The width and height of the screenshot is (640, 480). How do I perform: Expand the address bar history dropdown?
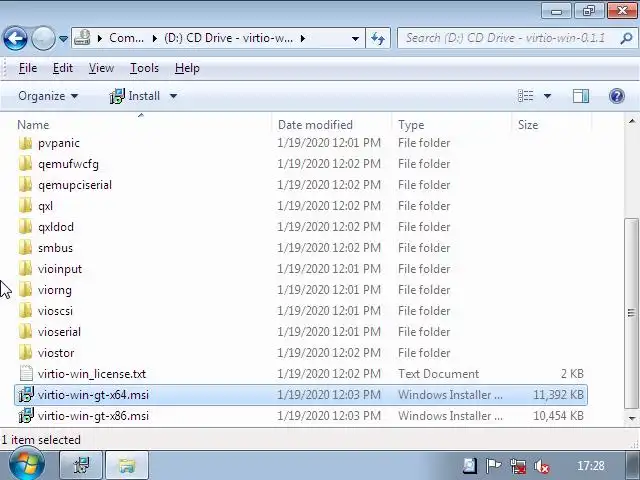pyautogui.click(x=355, y=39)
